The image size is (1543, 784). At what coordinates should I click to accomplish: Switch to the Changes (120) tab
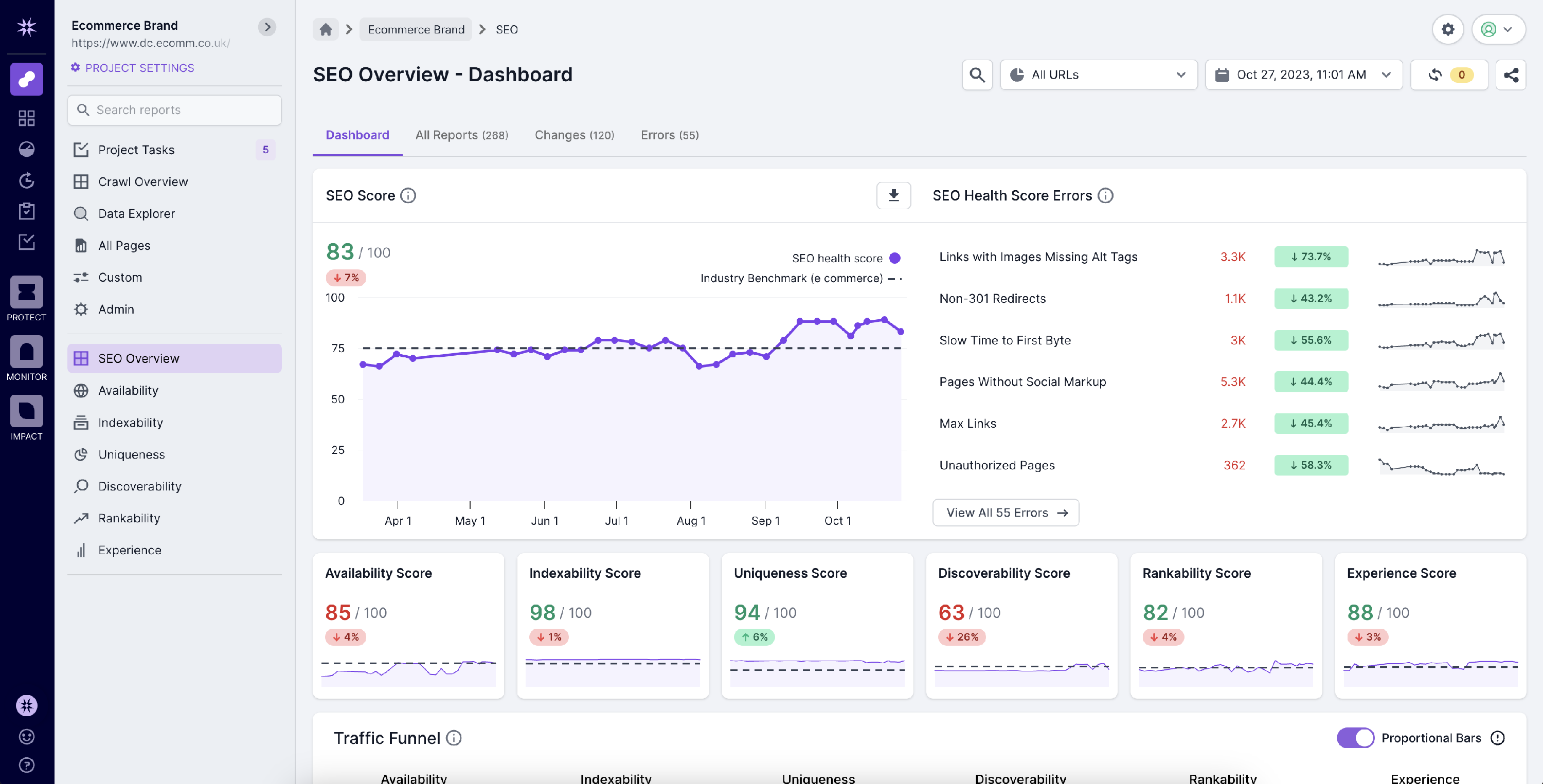click(x=575, y=135)
